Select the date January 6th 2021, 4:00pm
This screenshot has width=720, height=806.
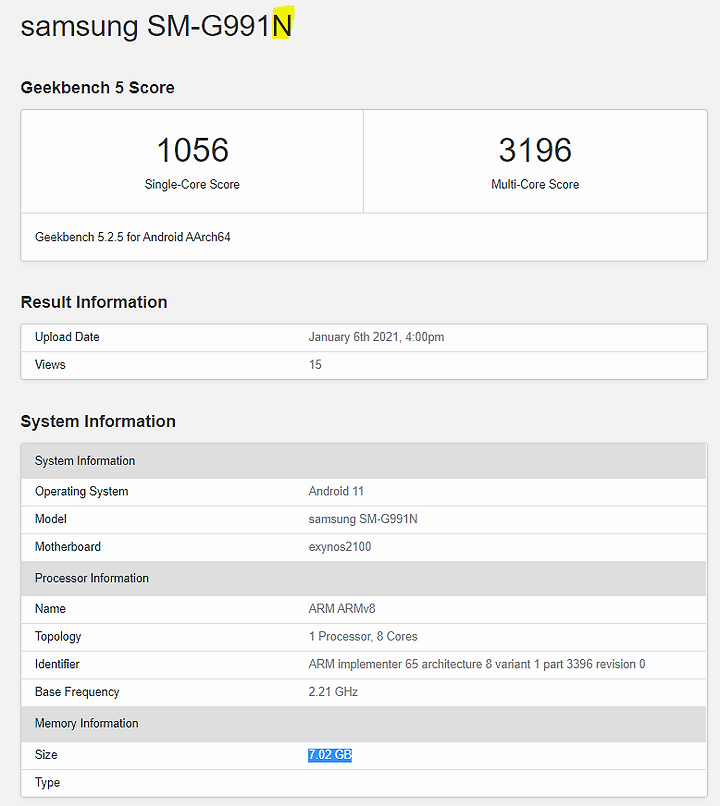376,337
